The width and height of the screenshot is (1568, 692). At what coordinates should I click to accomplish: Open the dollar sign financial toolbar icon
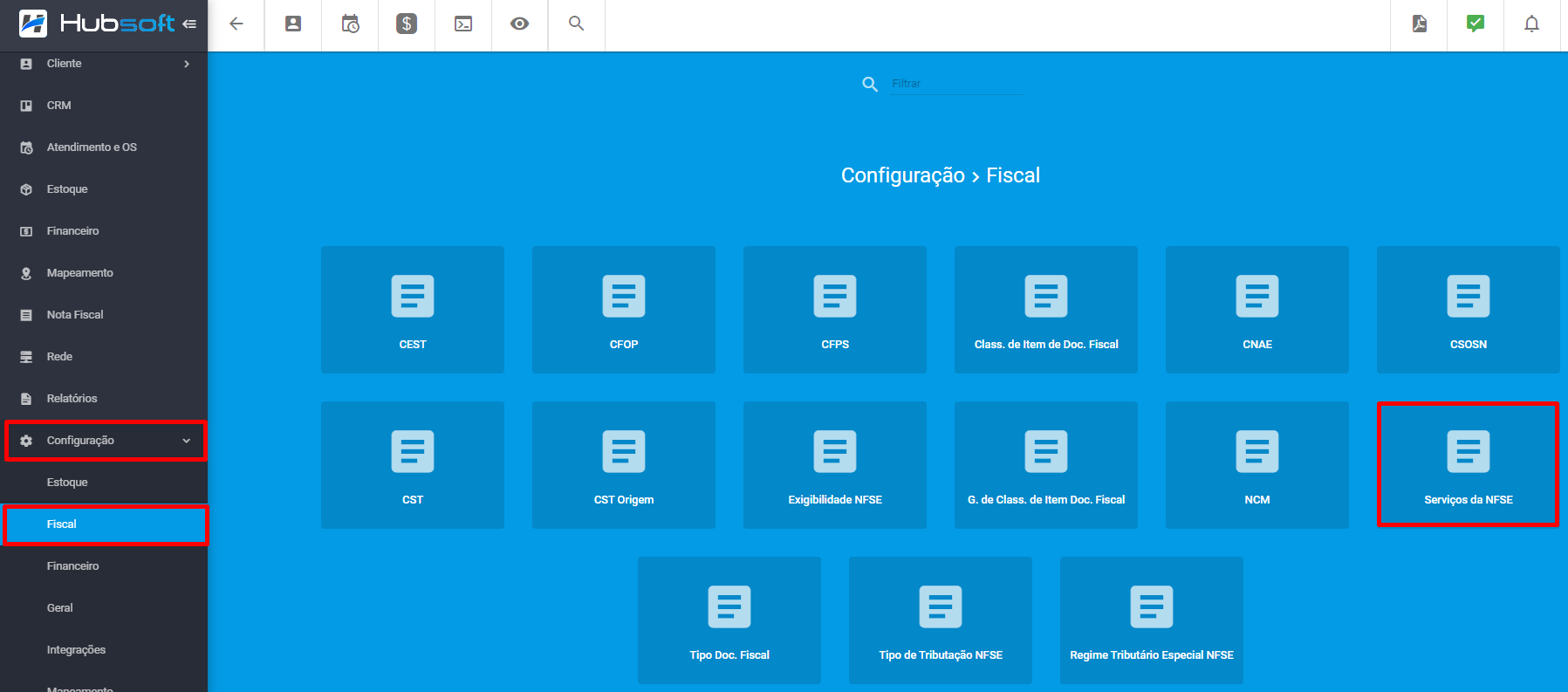[407, 24]
